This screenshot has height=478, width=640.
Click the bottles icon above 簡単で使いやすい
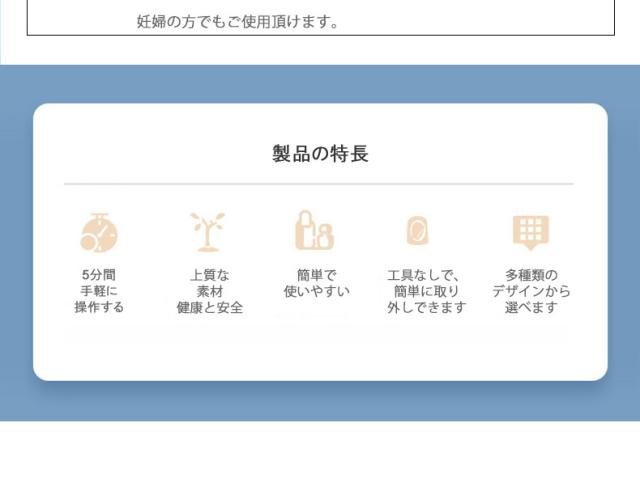pos(315,231)
